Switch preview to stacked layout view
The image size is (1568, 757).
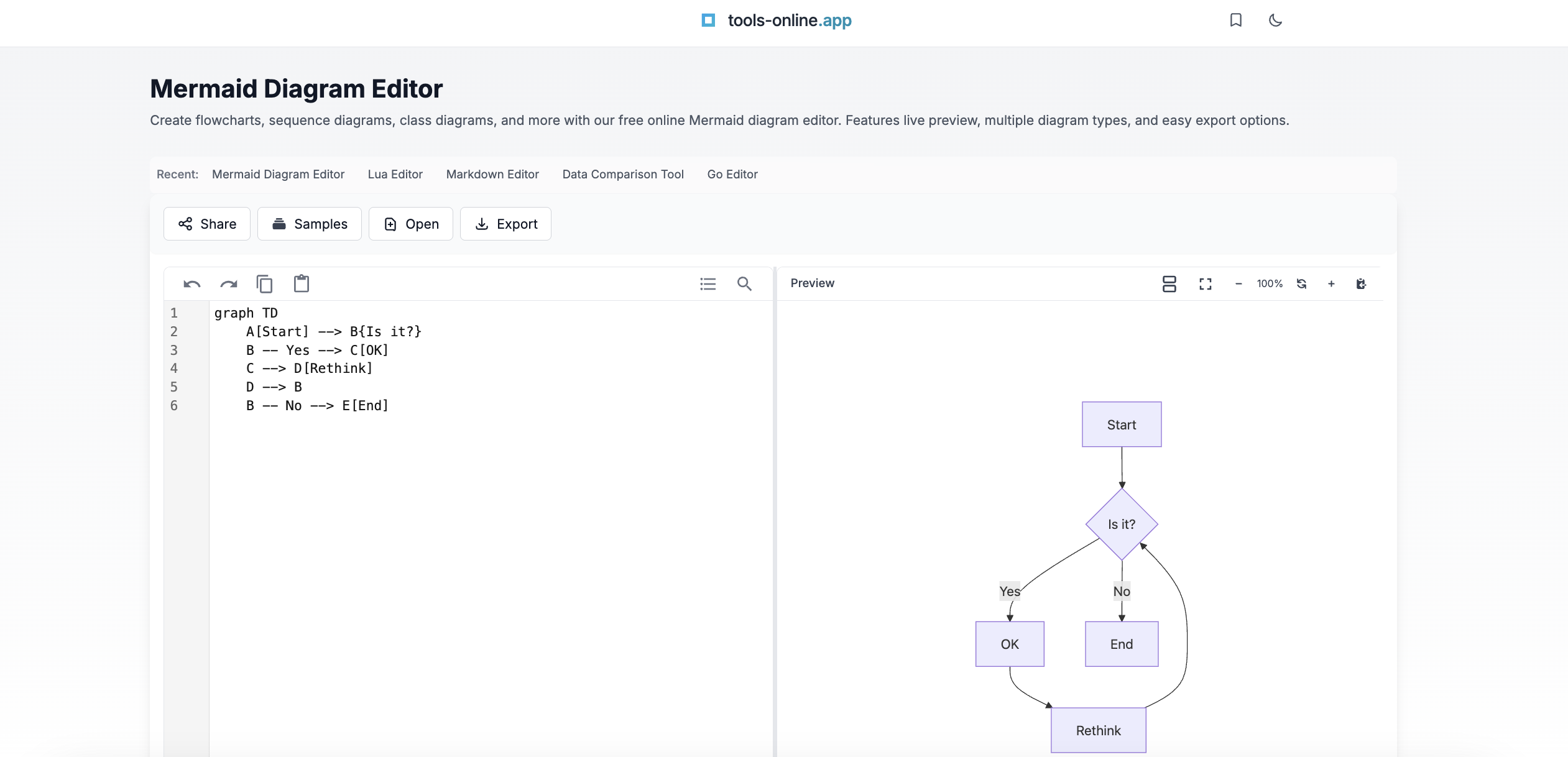click(x=1169, y=284)
